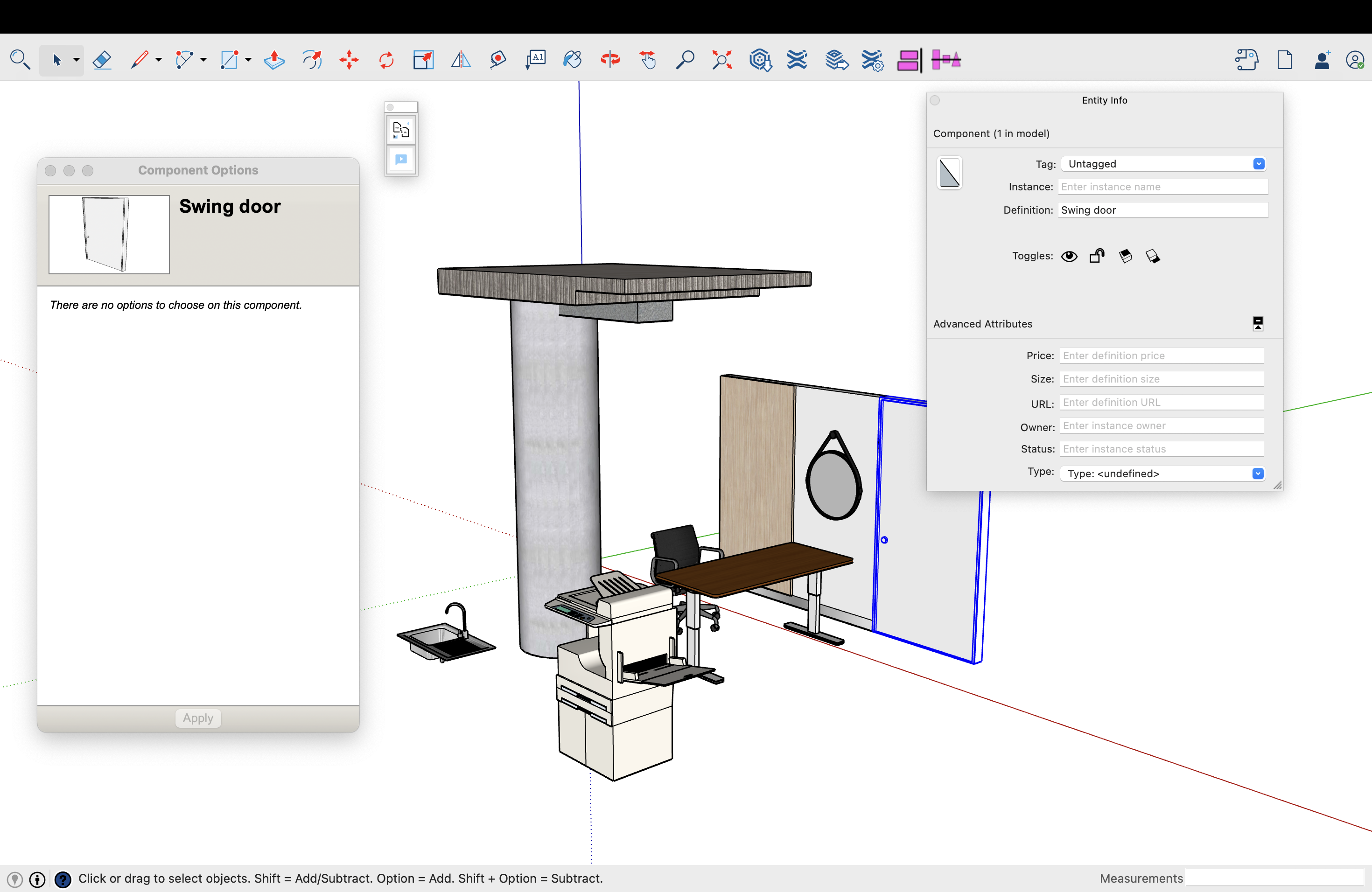Screen dimensions: 1372x892
Task: Select the Push/Pull tool
Action: (274, 60)
